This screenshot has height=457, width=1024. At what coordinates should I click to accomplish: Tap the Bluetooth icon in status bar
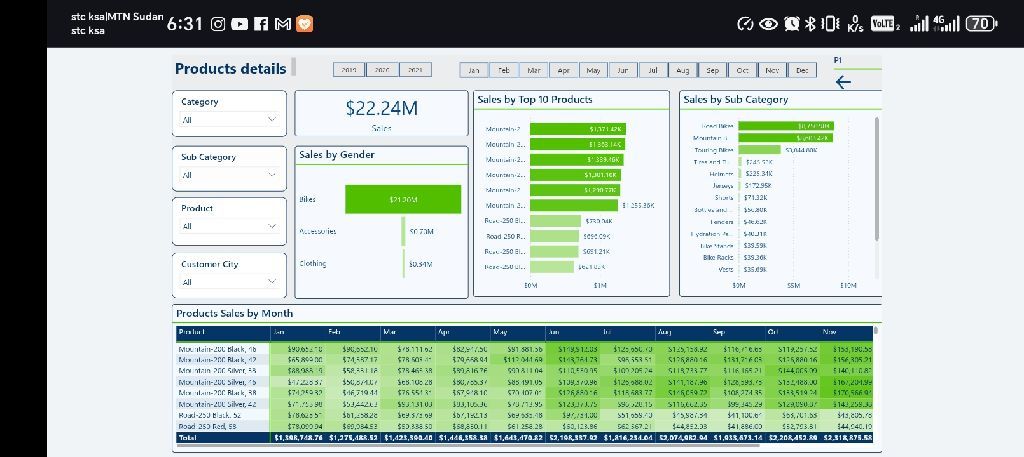coord(811,24)
